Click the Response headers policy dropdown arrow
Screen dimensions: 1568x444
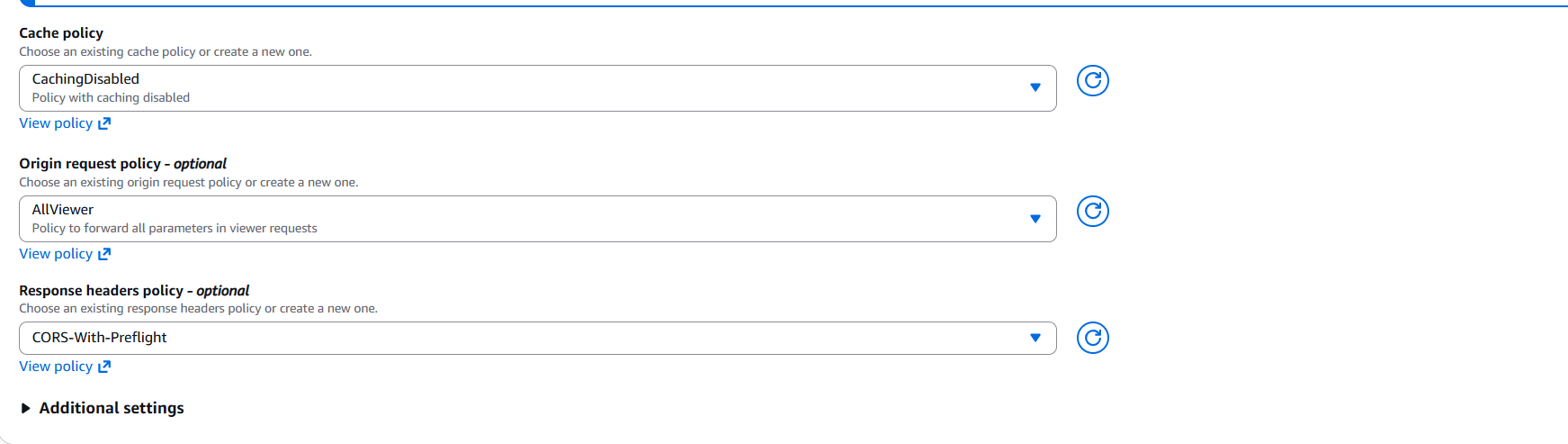[1035, 338]
